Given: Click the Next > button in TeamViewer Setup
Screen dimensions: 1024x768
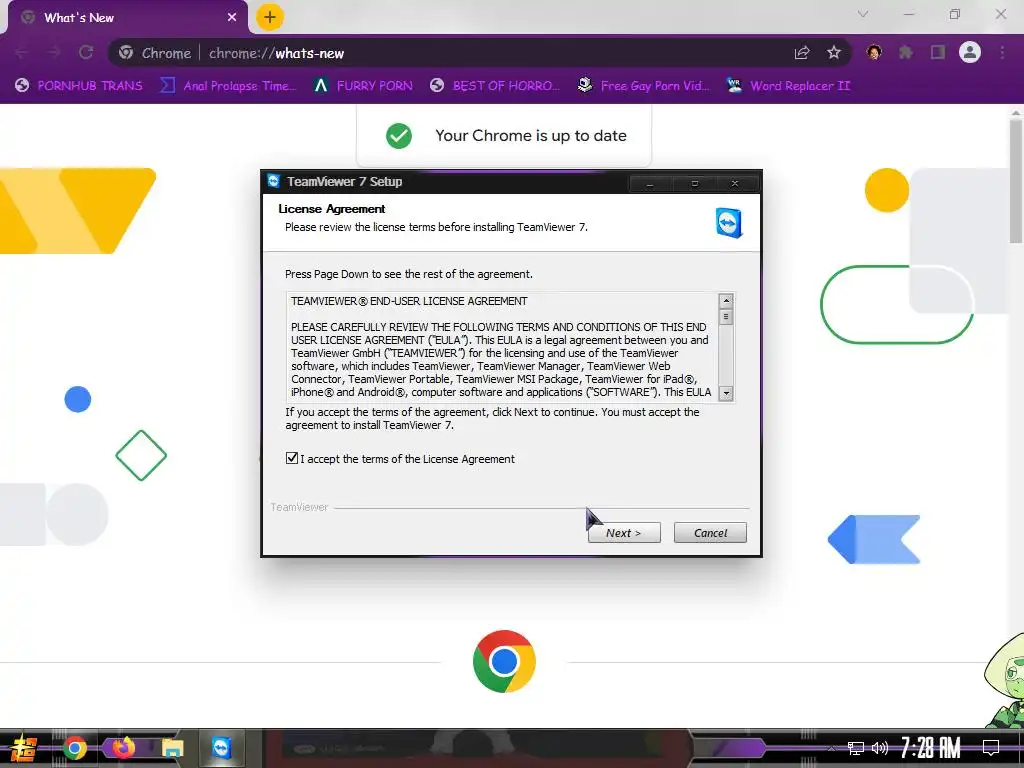Looking at the screenshot, I should (x=624, y=533).
